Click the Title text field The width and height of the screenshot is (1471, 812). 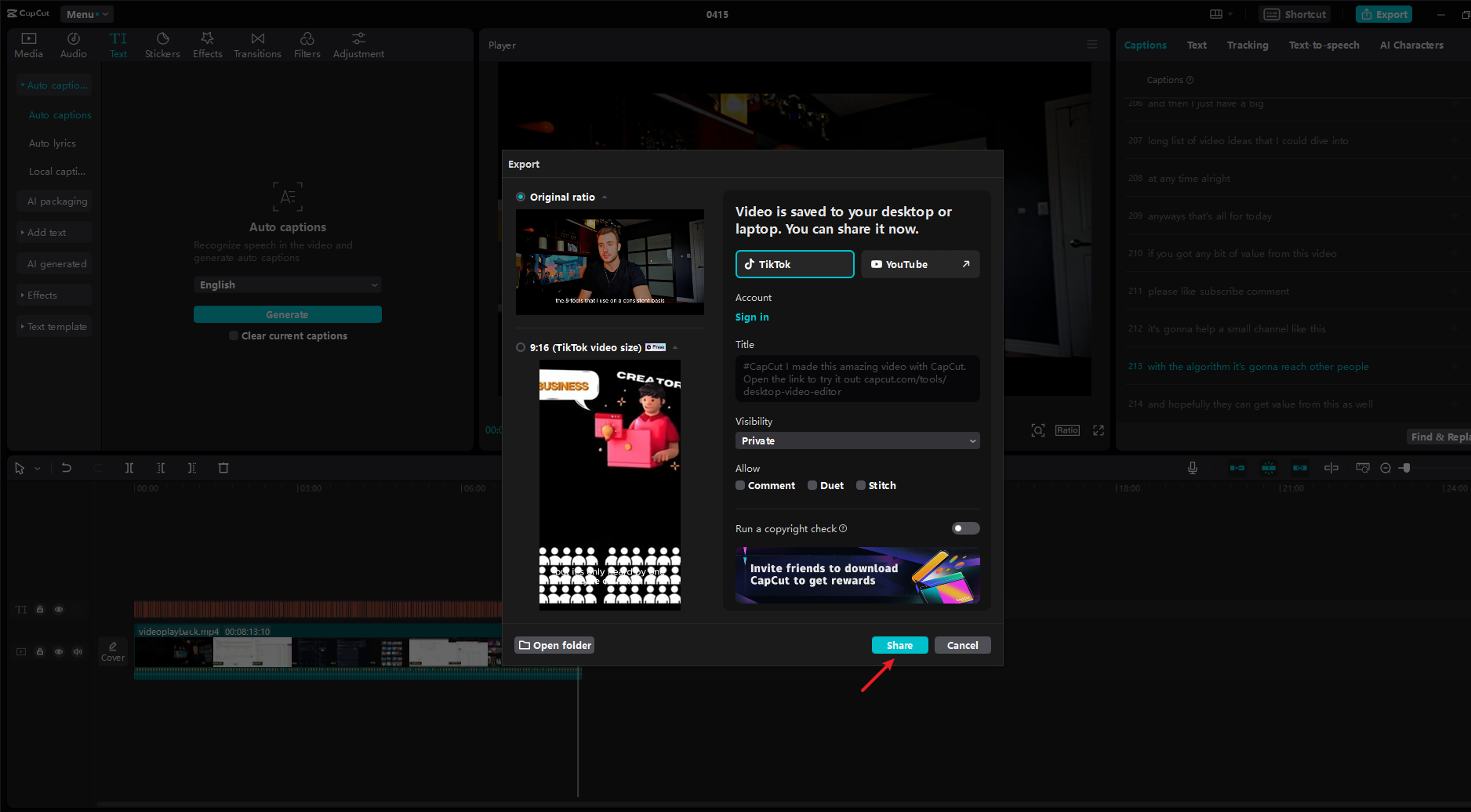[x=858, y=379]
